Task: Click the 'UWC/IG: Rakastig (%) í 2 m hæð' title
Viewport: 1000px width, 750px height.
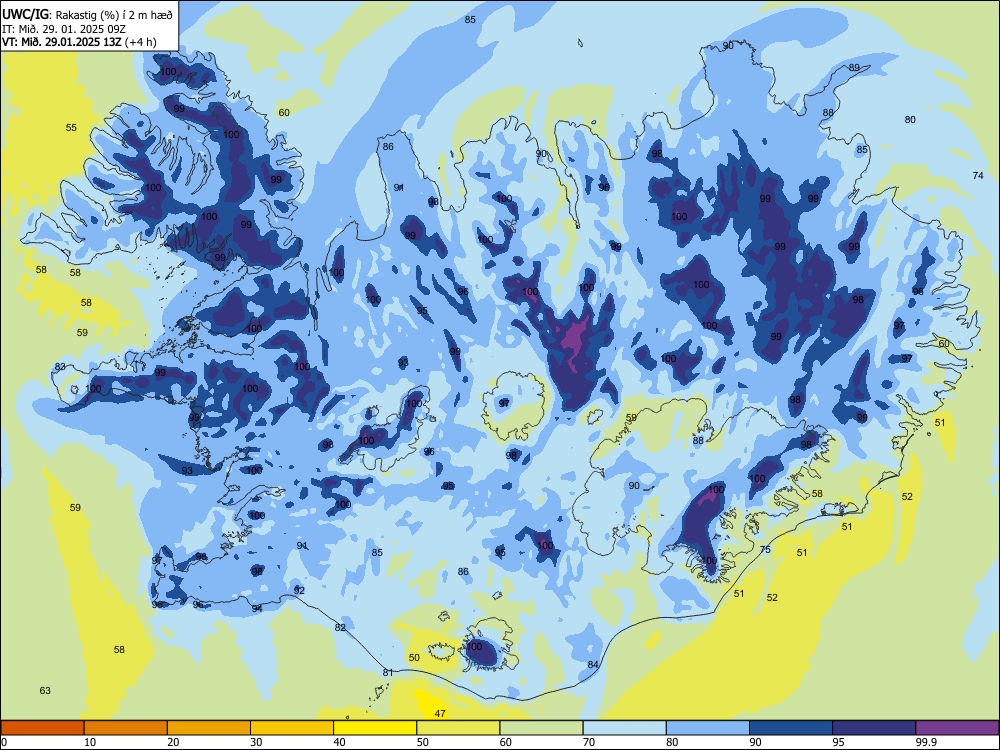Action: tap(87, 15)
